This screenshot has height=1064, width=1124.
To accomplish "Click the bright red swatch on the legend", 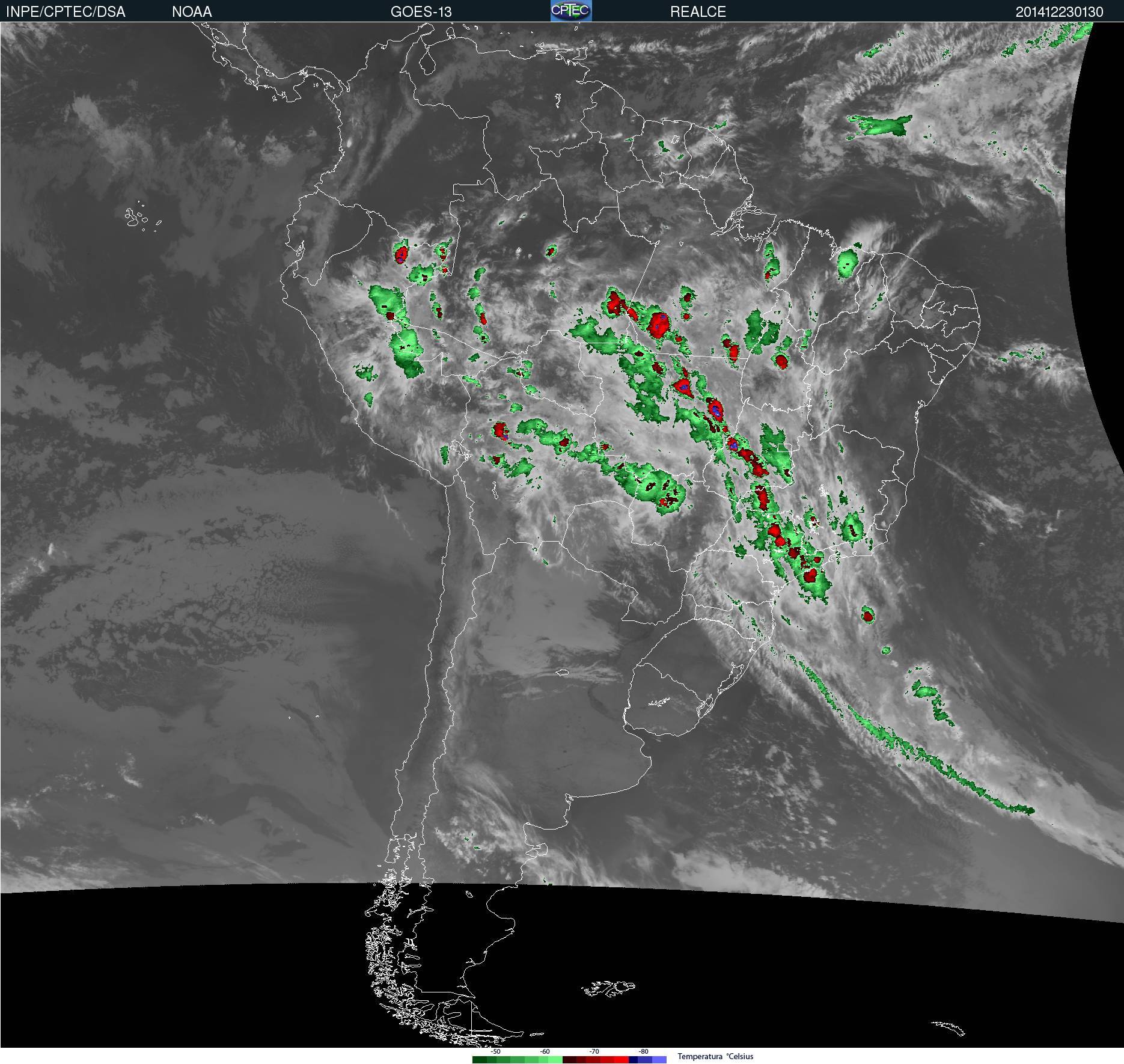I will 622,1059.
